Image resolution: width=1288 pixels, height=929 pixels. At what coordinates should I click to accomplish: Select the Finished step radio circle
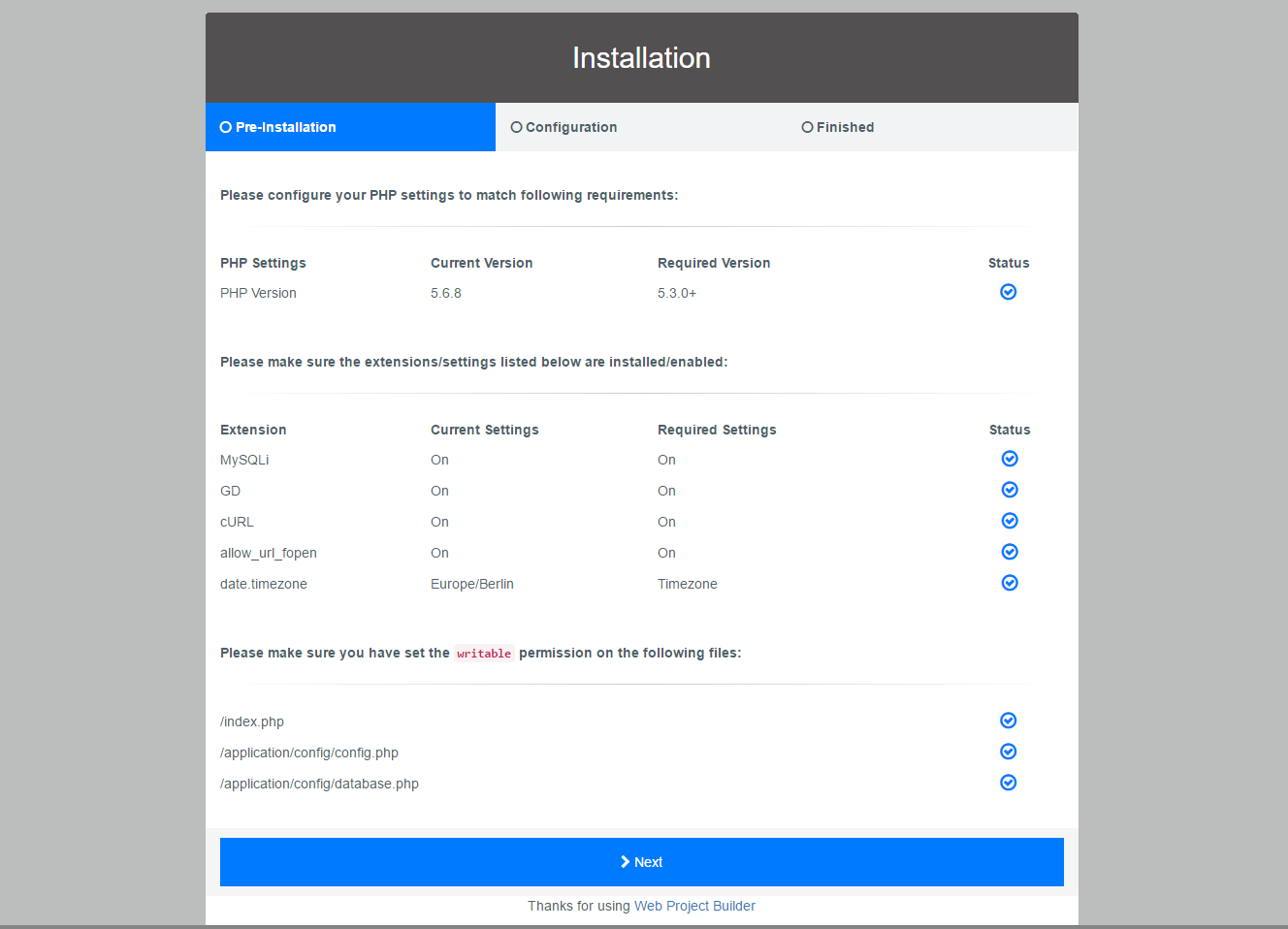(807, 126)
